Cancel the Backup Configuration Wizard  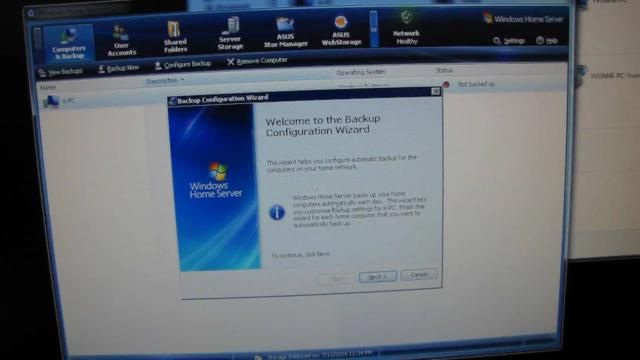pyautogui.click(x=419, y=275)
